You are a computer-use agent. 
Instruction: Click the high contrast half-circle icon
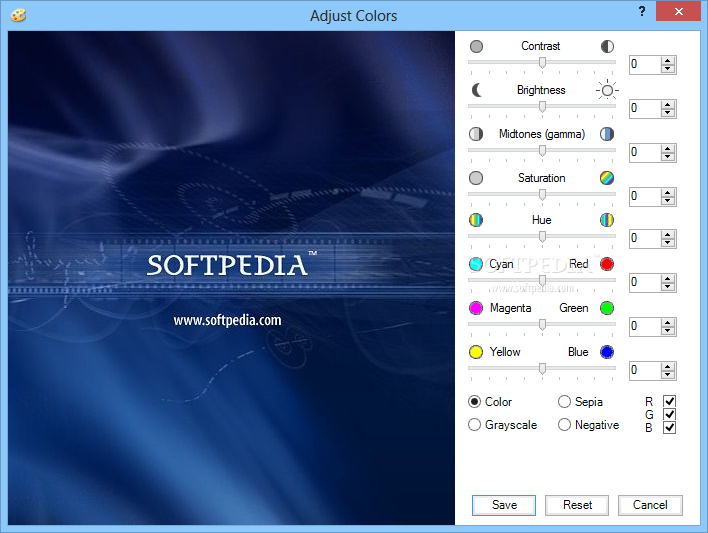pos(607,47)
